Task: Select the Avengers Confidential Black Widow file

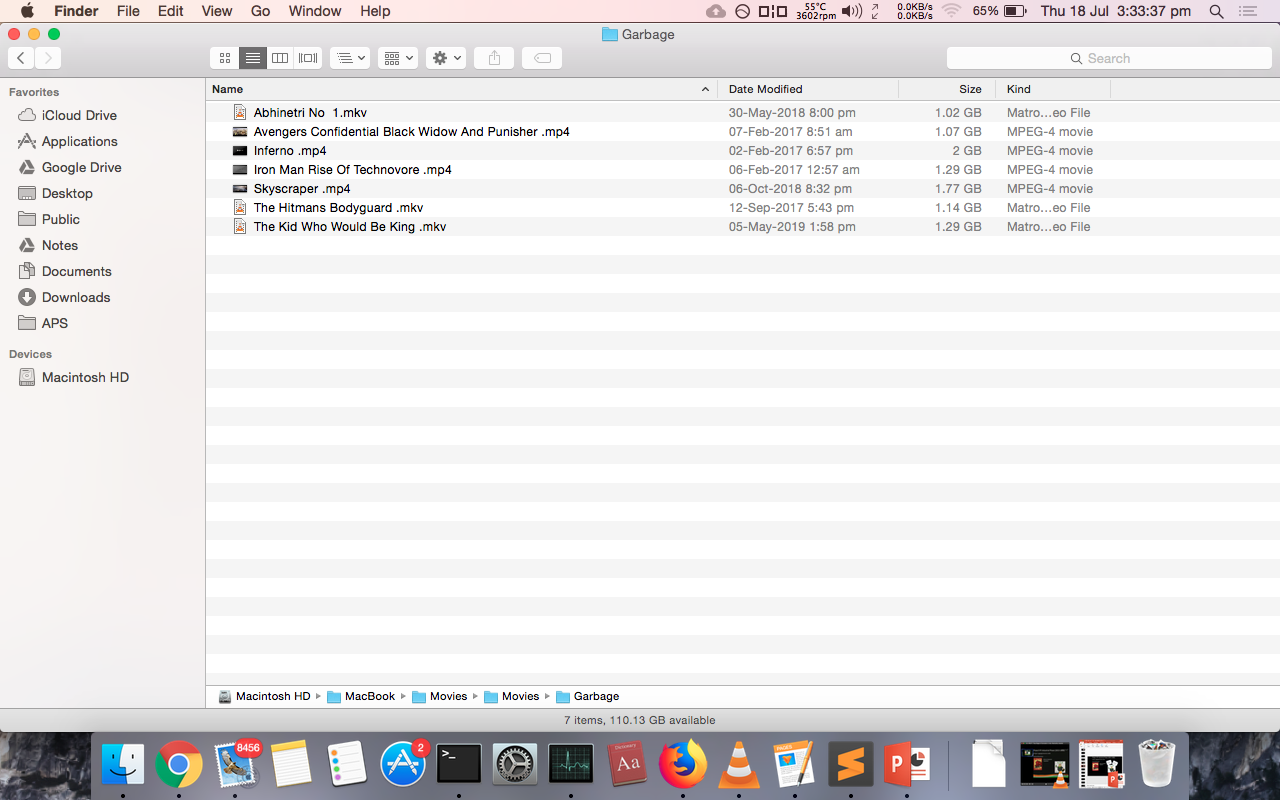Action: click(743, 131)
